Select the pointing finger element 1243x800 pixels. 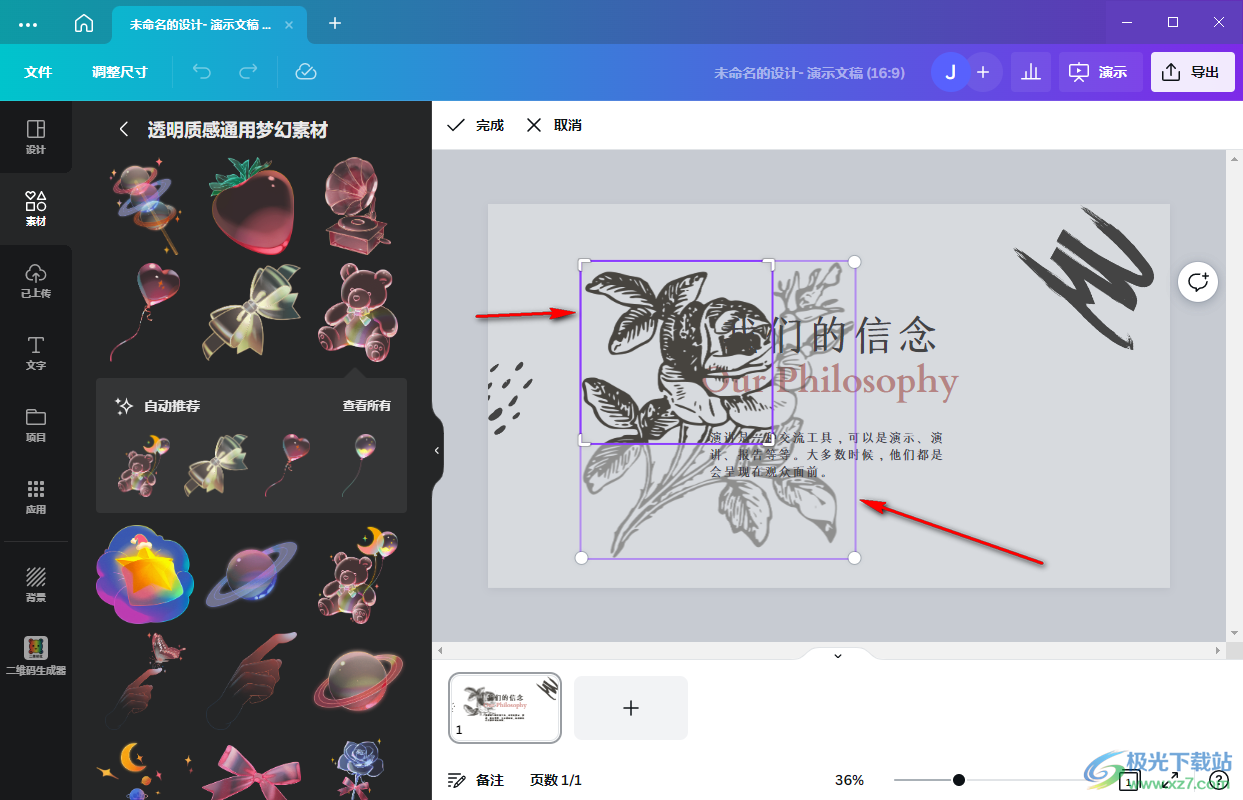coord(251,681)
